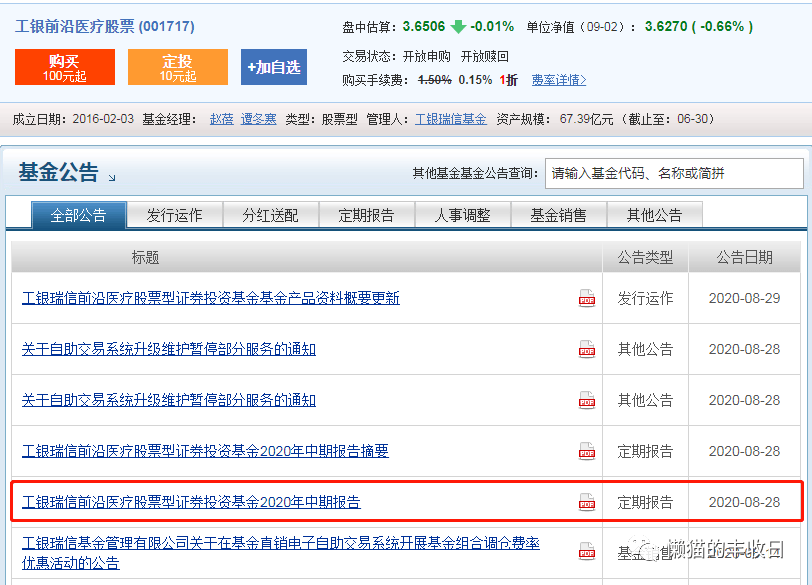Image resolution: width=812 pixels, height=585 pixels.
Task: Click the small arrow next to 基金公告 heading
Action: [112, 178]
